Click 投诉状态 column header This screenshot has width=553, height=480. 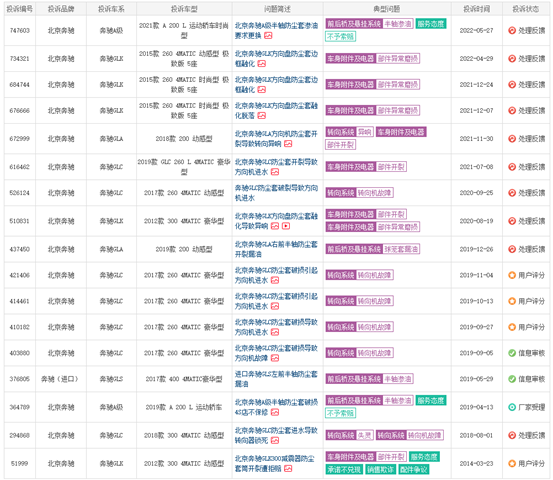click(x=525, y=9)
